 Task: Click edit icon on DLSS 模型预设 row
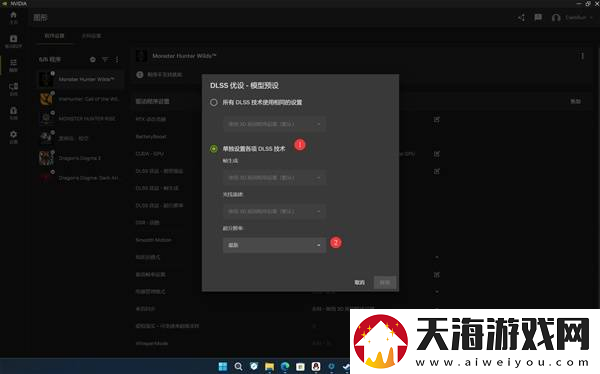point(437,171)
